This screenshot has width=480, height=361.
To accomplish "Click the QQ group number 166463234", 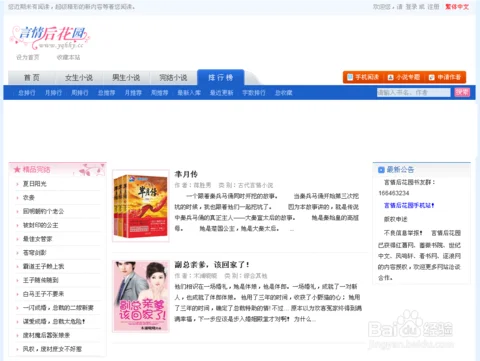I will 394,193.
